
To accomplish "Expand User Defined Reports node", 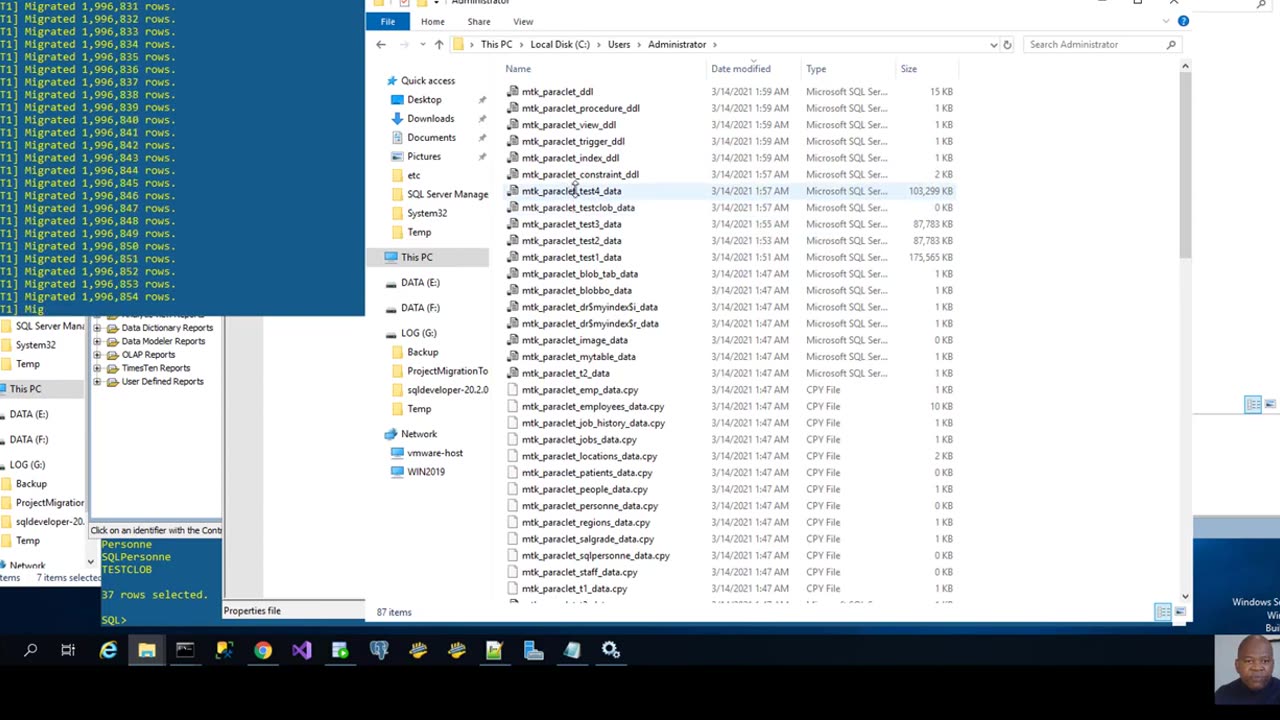I will (x=97, y=382).
